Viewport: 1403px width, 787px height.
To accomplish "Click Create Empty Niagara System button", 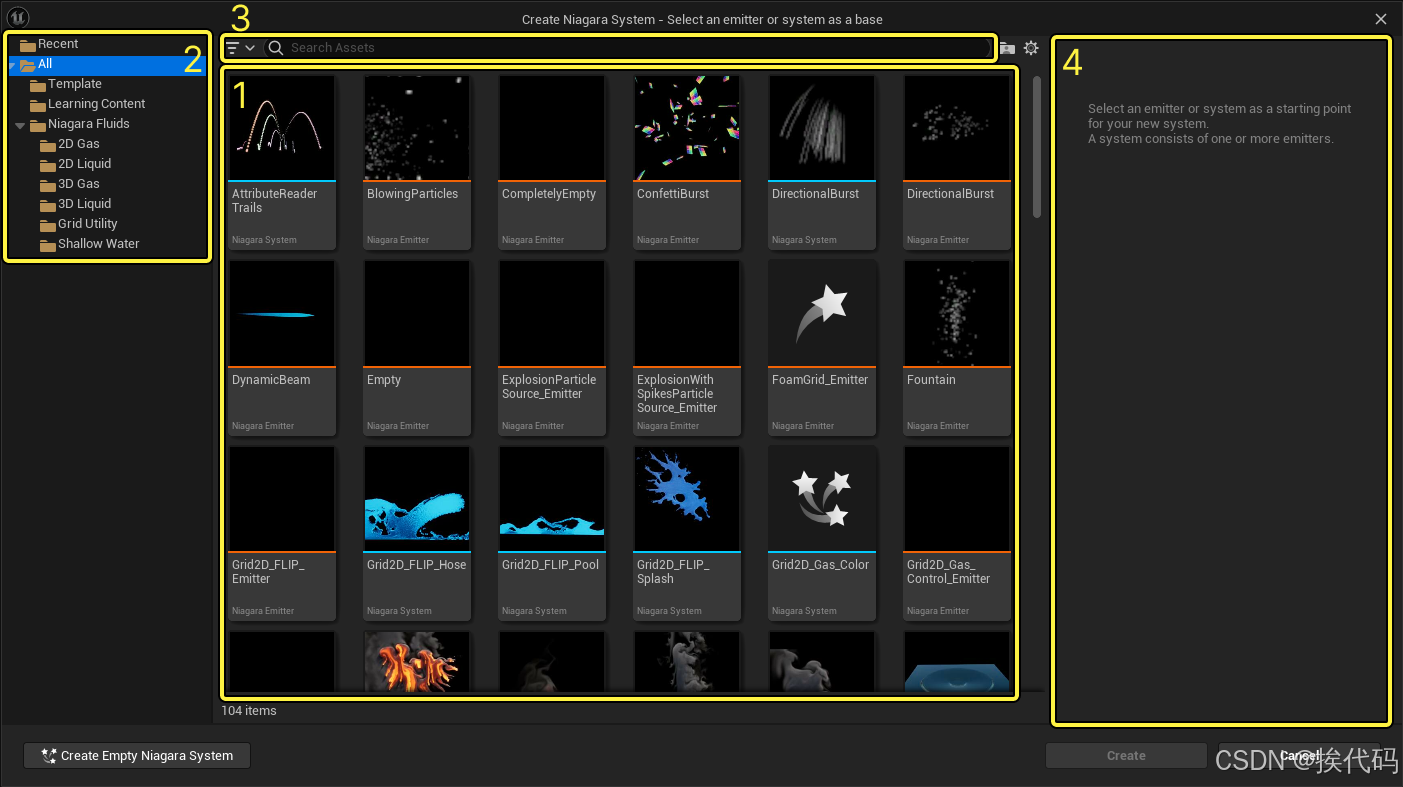I will click(137, 756).
